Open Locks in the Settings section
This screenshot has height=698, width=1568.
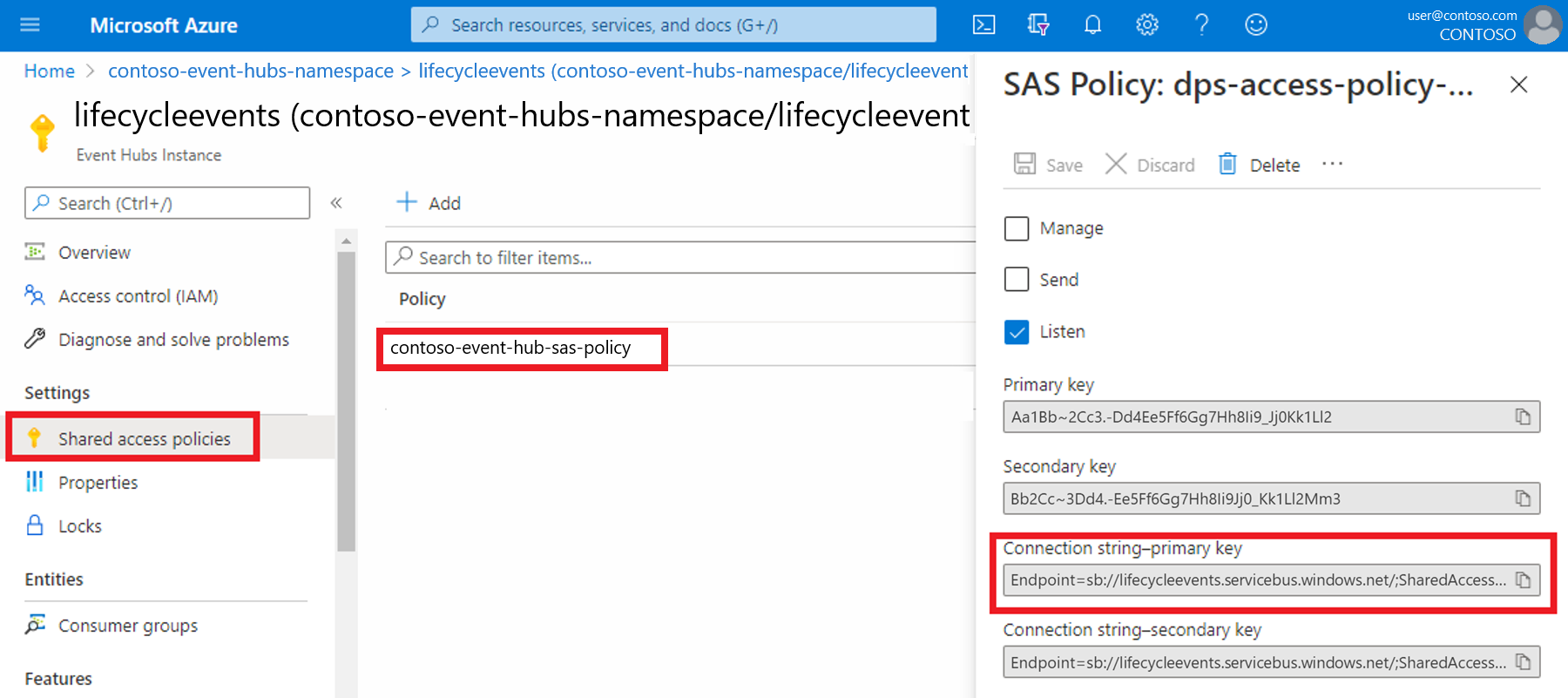[x=79, y=526]
